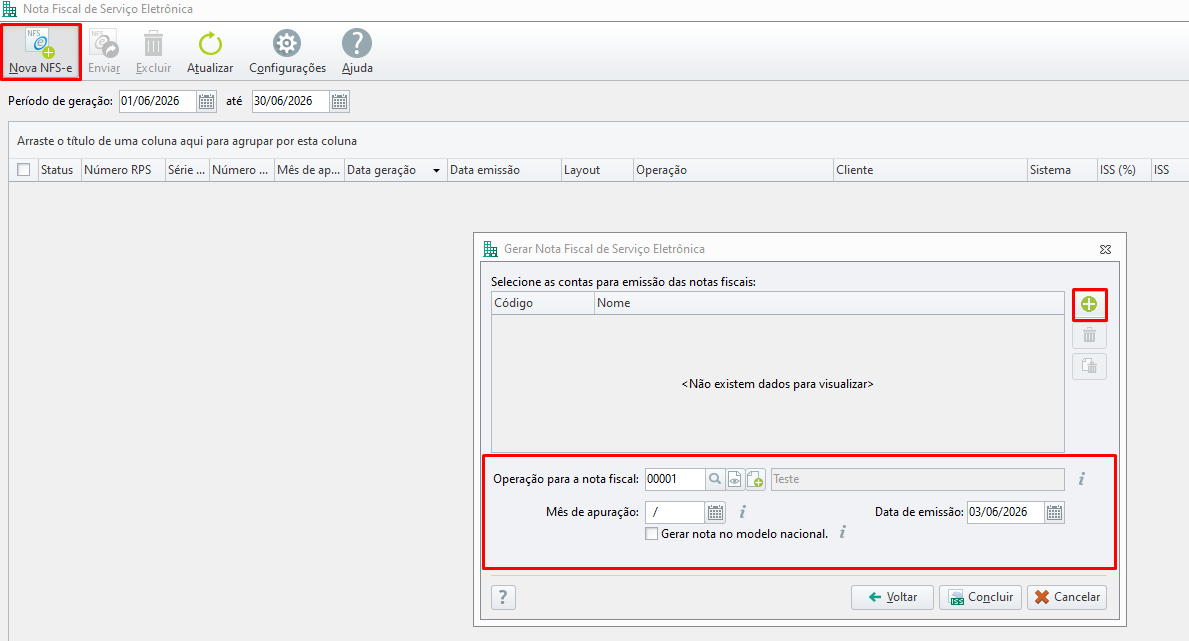Click the Série column header
1189x641 pixels.
tap(187, 170)
